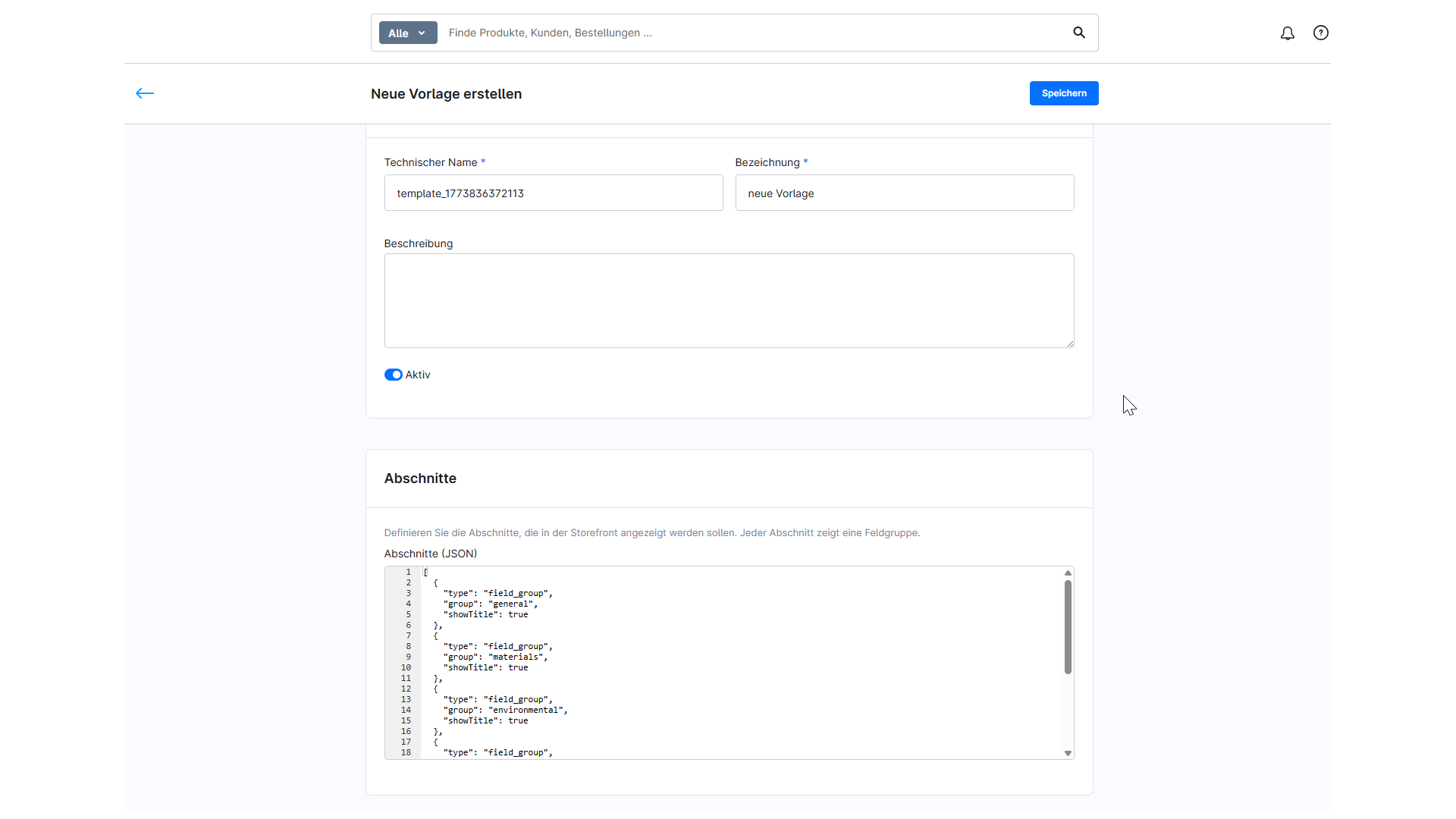Click the Abschnitte (JSON) label
The image size is (1456, 819).
pos(431,554)
